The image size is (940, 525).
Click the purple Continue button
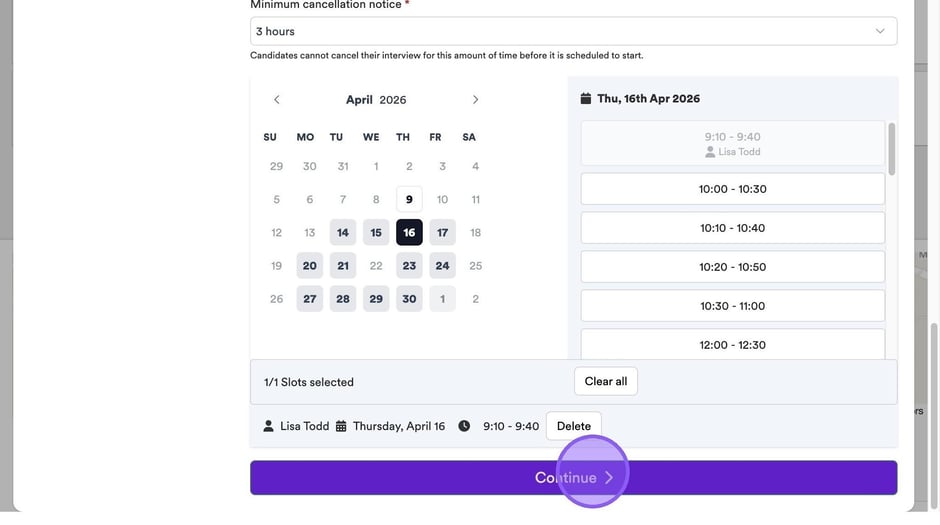(x=573, y=478)
